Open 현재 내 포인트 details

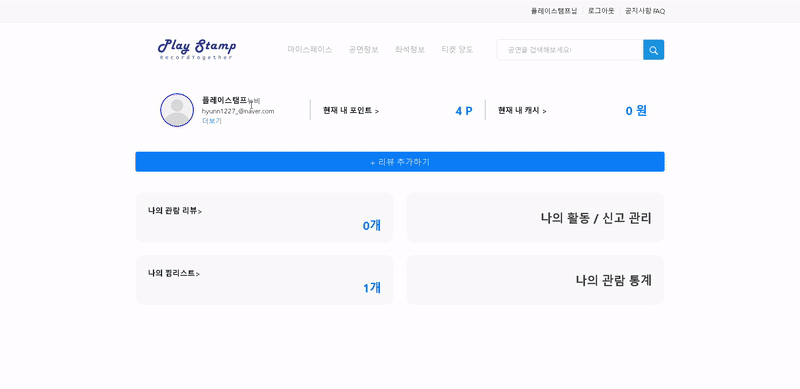pyautogui.click(x=351, y=110)
